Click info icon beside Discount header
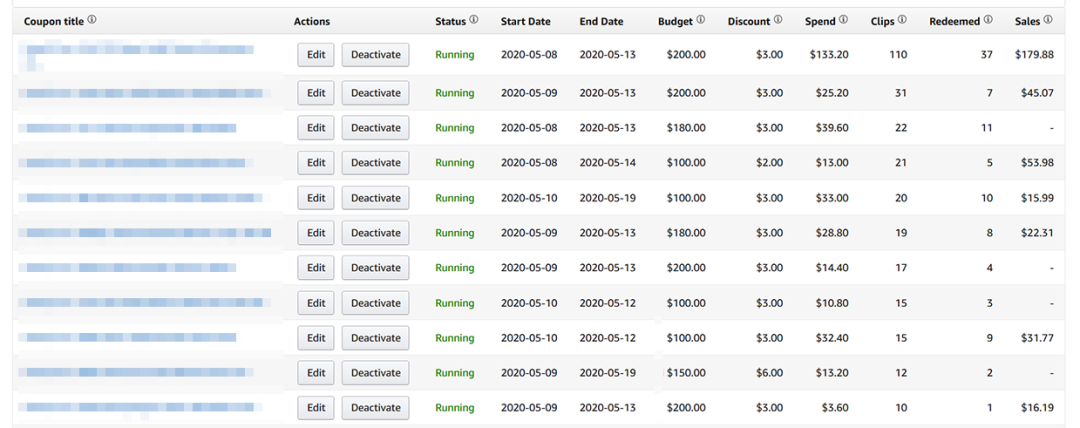Screen dimensions: 1080x428 [x=779, y=20]
